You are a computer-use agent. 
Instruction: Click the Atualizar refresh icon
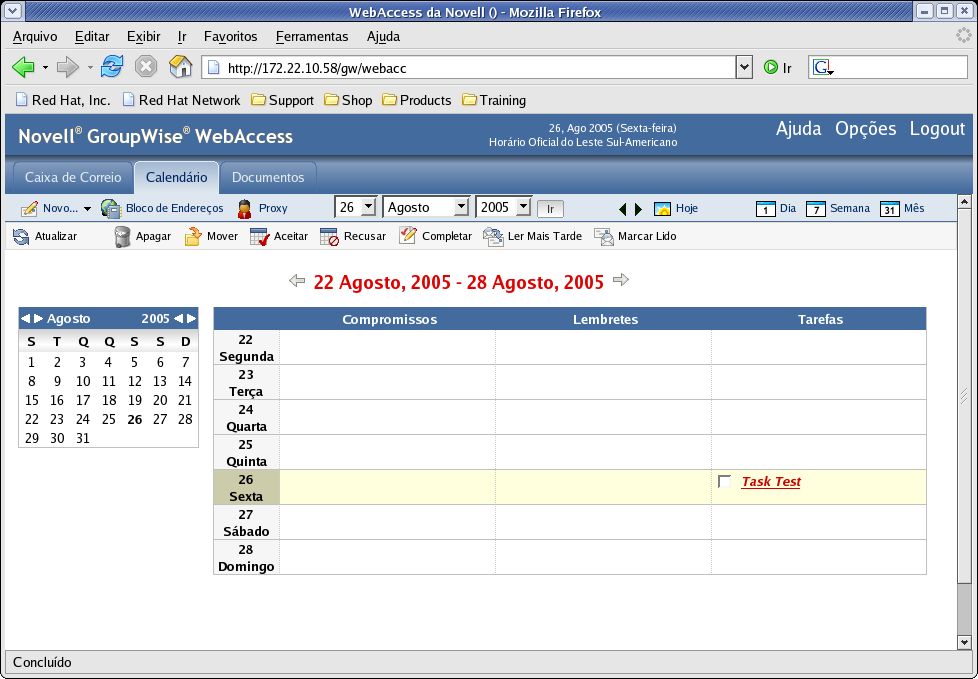tap(21, 237)
